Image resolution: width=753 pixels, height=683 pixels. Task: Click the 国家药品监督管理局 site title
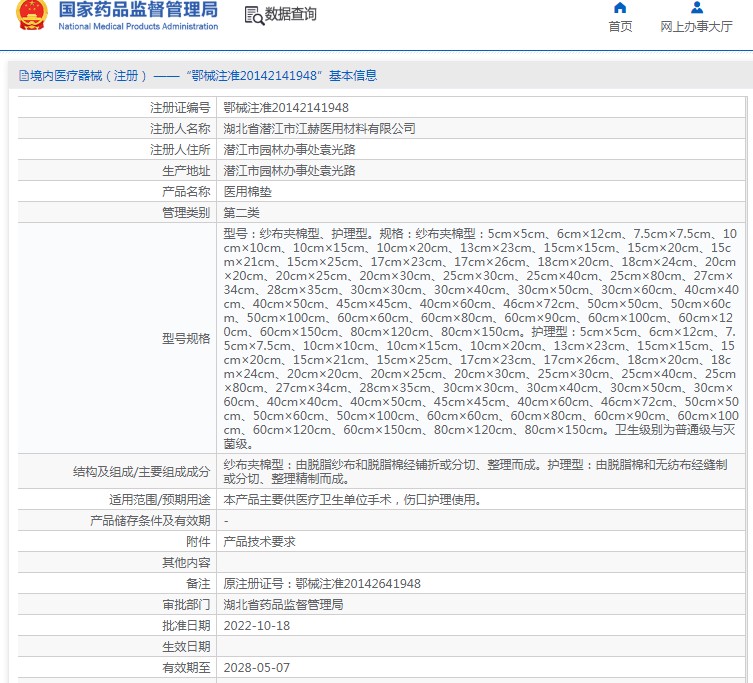click(x=138, y=10)
